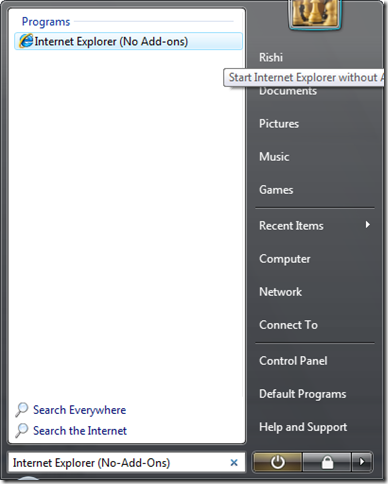Screen dimensions: 388x484
Task: Click the power button icon
Action: pyautogui.click(x=277, y=462)
